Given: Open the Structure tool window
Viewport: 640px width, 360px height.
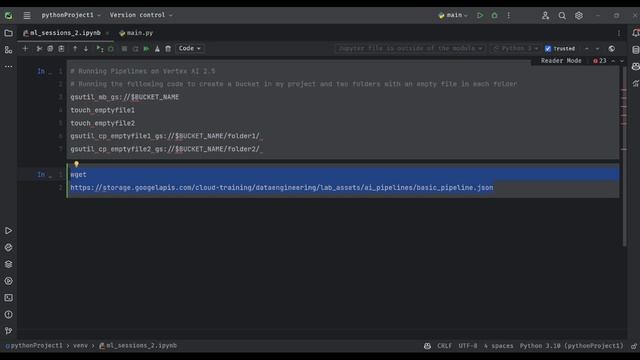Looking at the screenshot, I should (x=8, y=50).
